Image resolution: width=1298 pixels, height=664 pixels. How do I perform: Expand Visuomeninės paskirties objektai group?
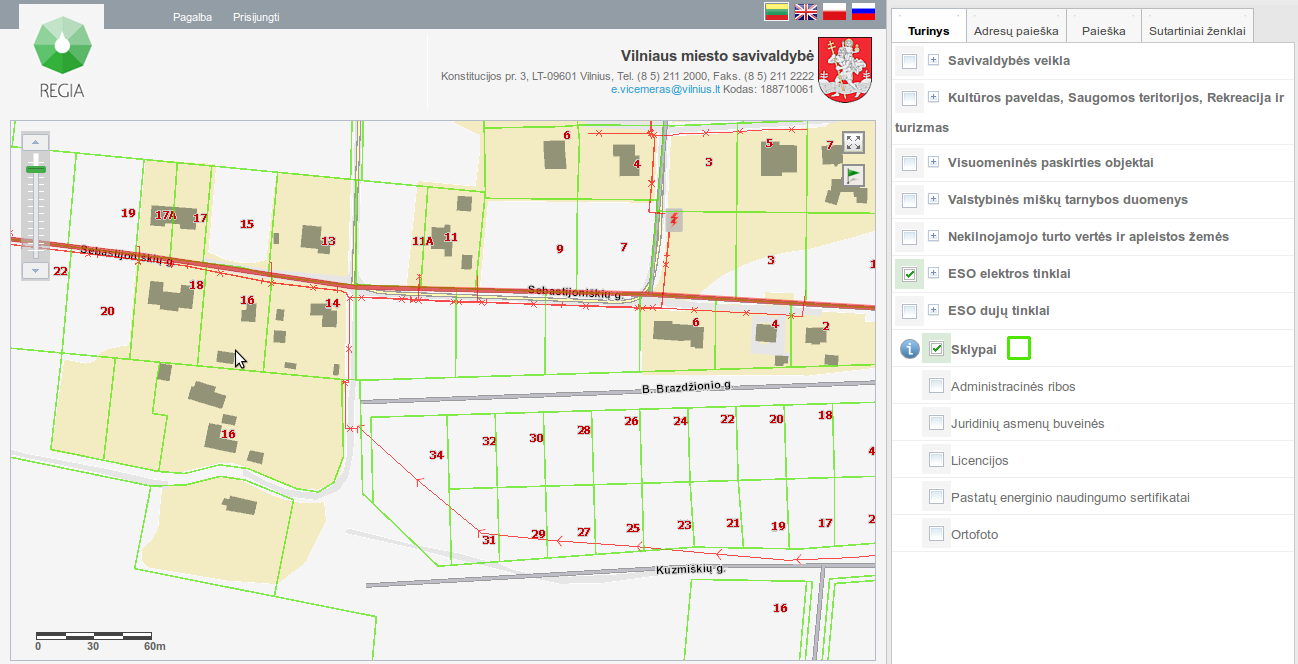point(934,161)
